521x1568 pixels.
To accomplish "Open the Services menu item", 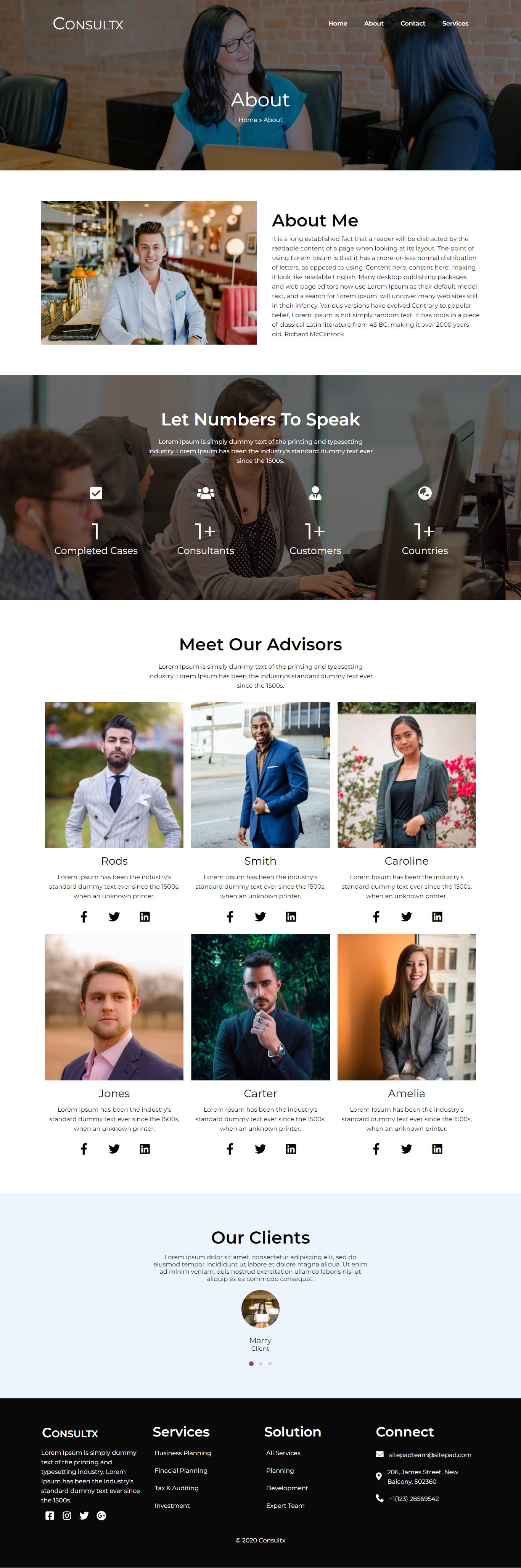I will (x=455, y=23).
